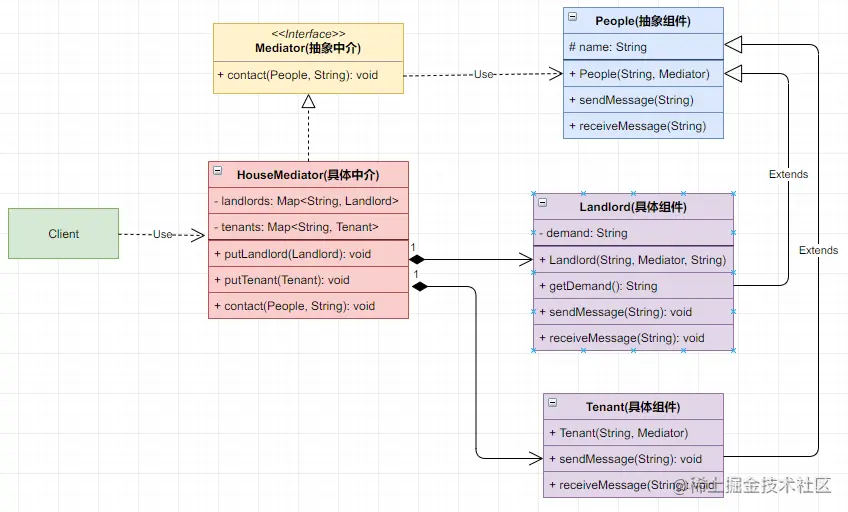Image resolution: width=848 pixels, height=512 pixels.
Task: Select the Landlord class title
Action: click(x=633, y=207)
